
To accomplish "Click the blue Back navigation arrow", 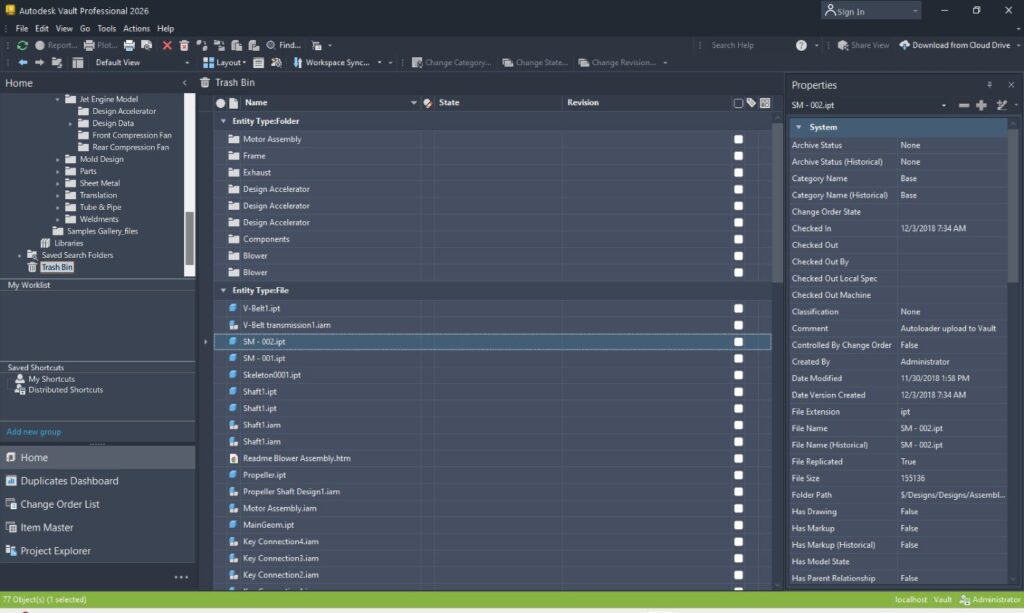I will [x=23, y=62].
